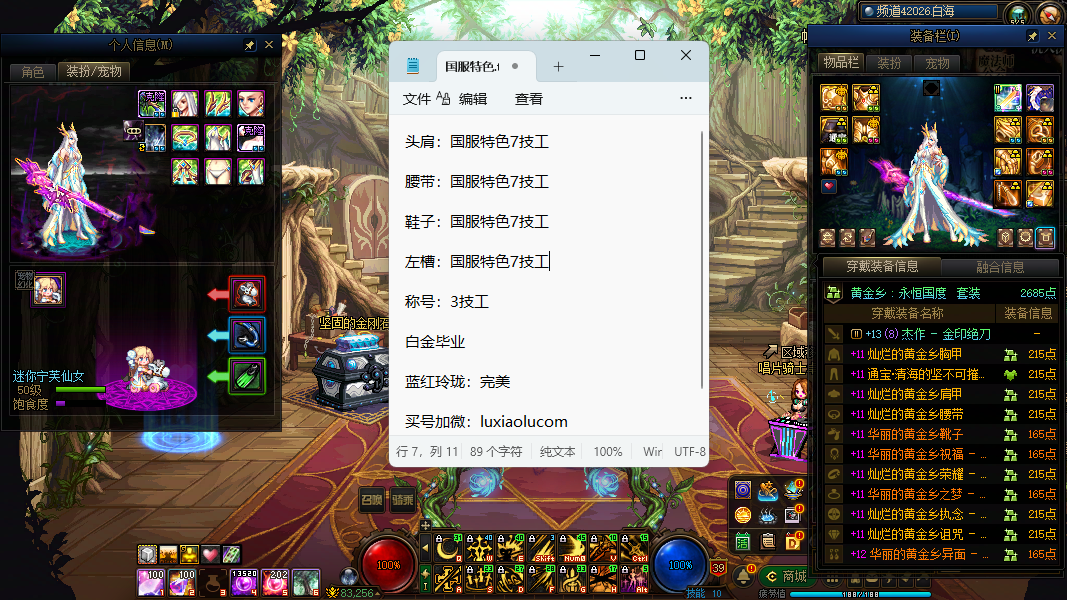1067x600 pixels.
Task: Open the 查看 menu in Notepad
Action: (529, 99)
